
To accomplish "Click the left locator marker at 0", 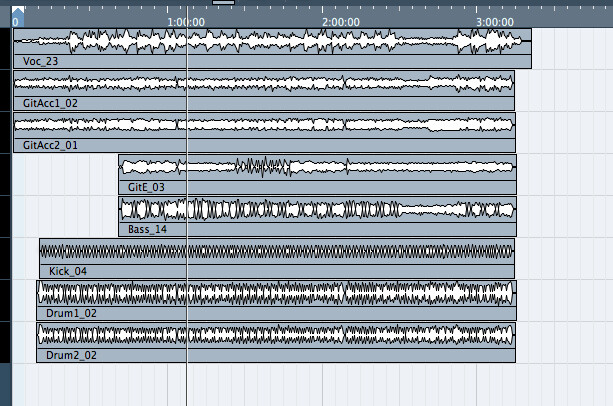I will point(18,16).
